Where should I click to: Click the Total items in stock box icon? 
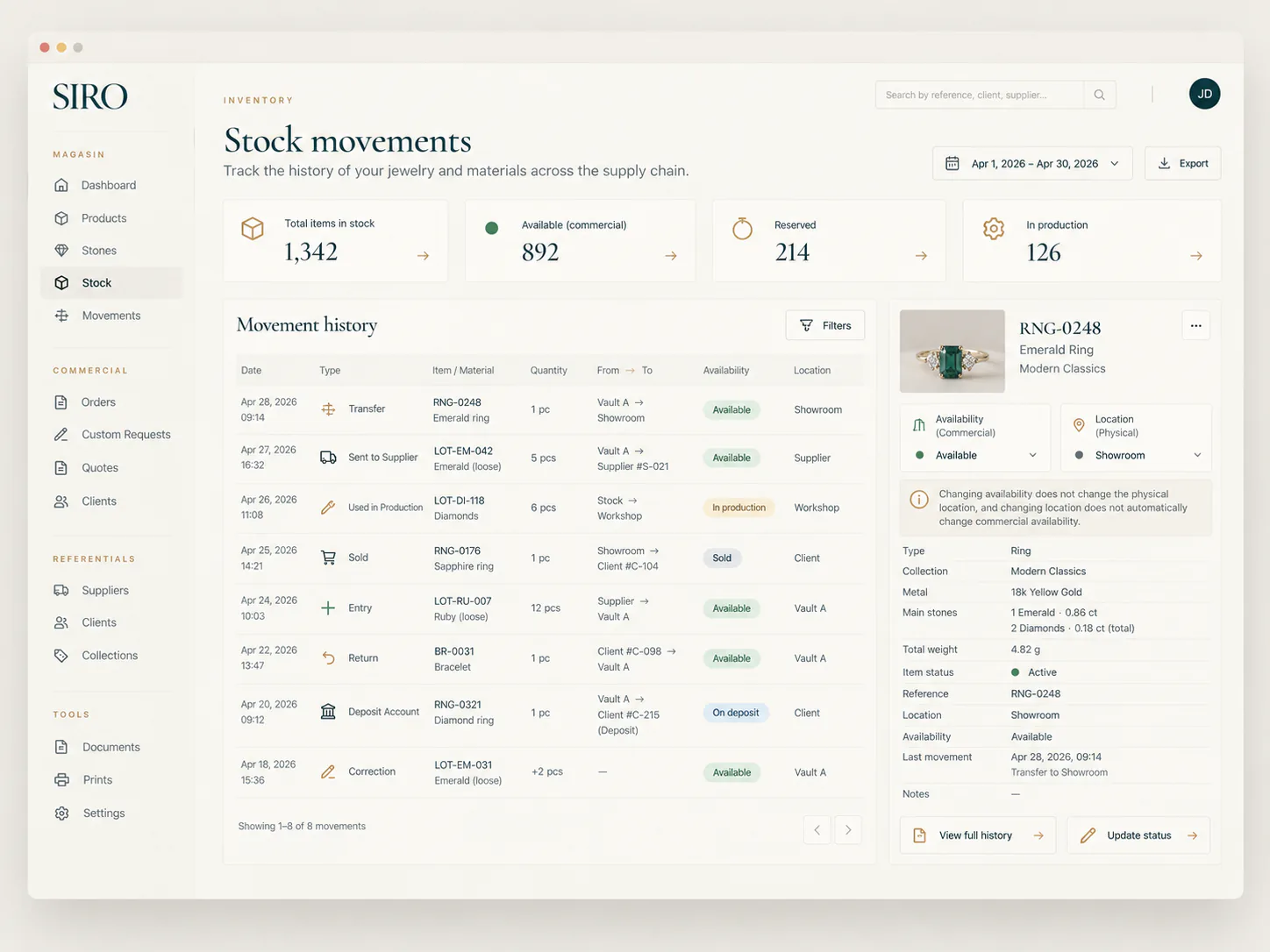pos(253,229)
